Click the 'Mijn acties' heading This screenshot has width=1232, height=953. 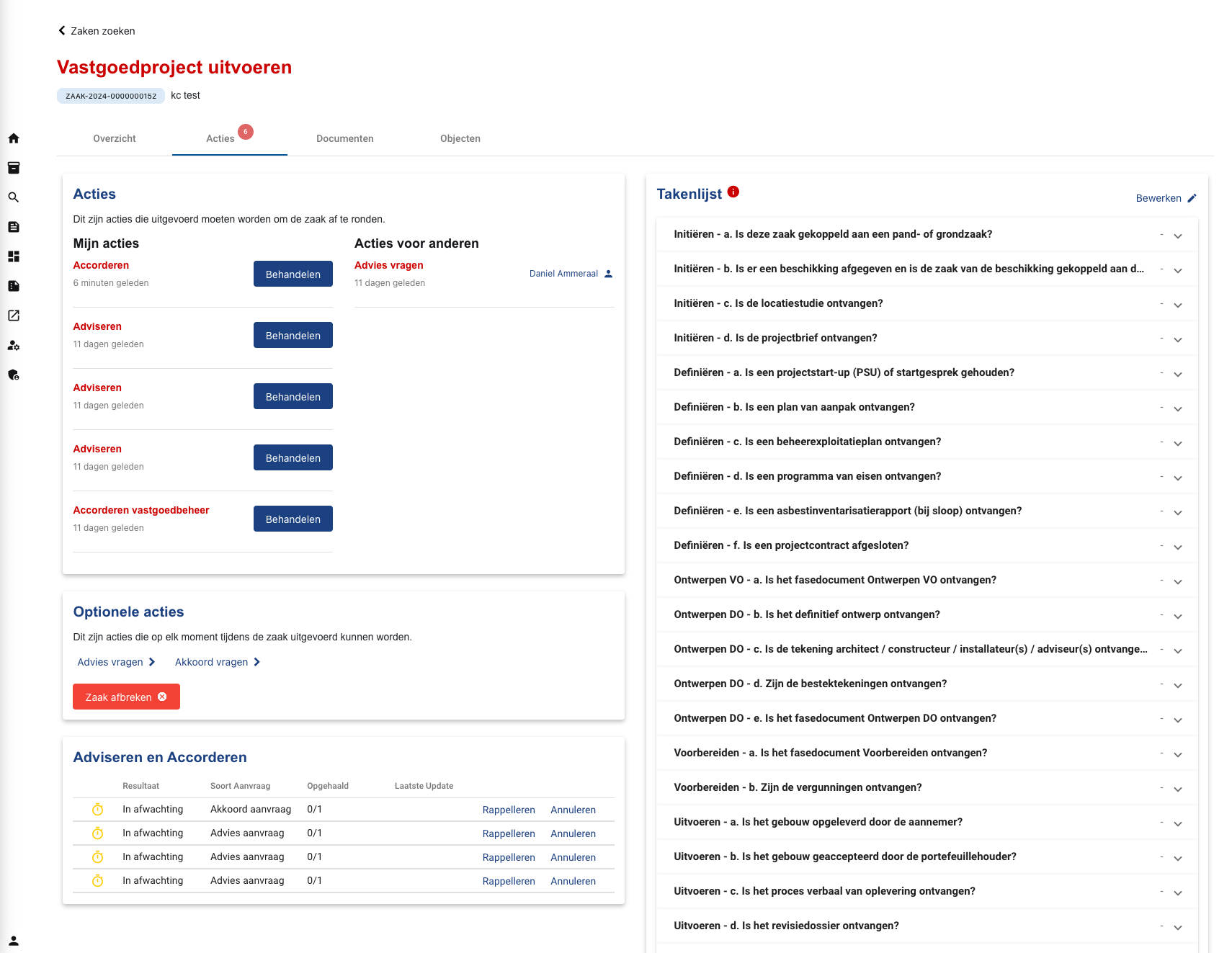pyautogui.click(x=106, y=243)
